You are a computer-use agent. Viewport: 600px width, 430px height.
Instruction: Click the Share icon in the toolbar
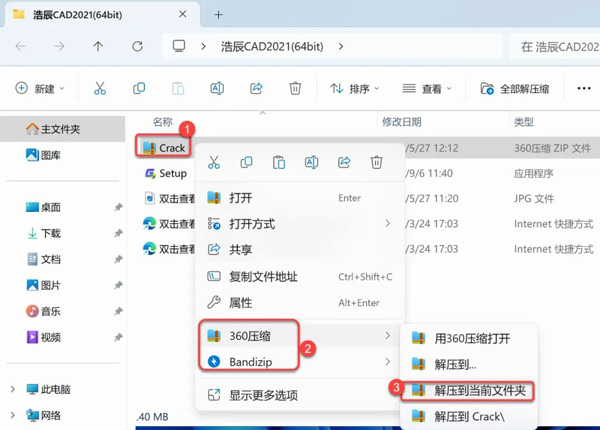click(x=256, y=88)
